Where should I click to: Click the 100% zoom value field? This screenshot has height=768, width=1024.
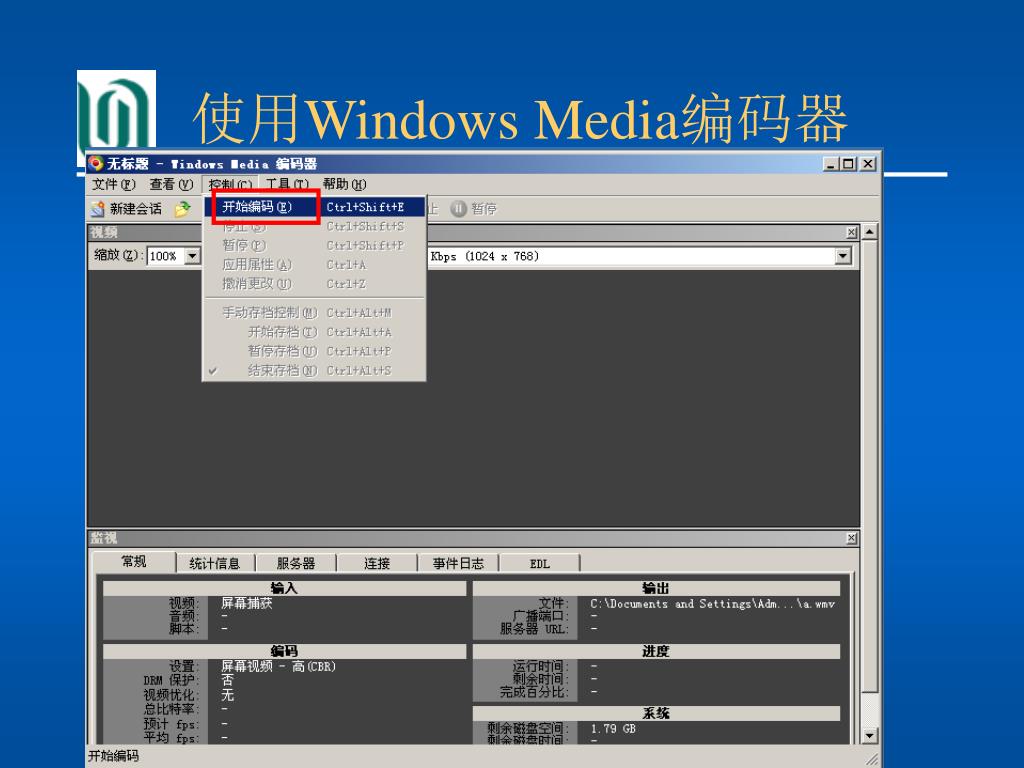click(x=167, y=256)
